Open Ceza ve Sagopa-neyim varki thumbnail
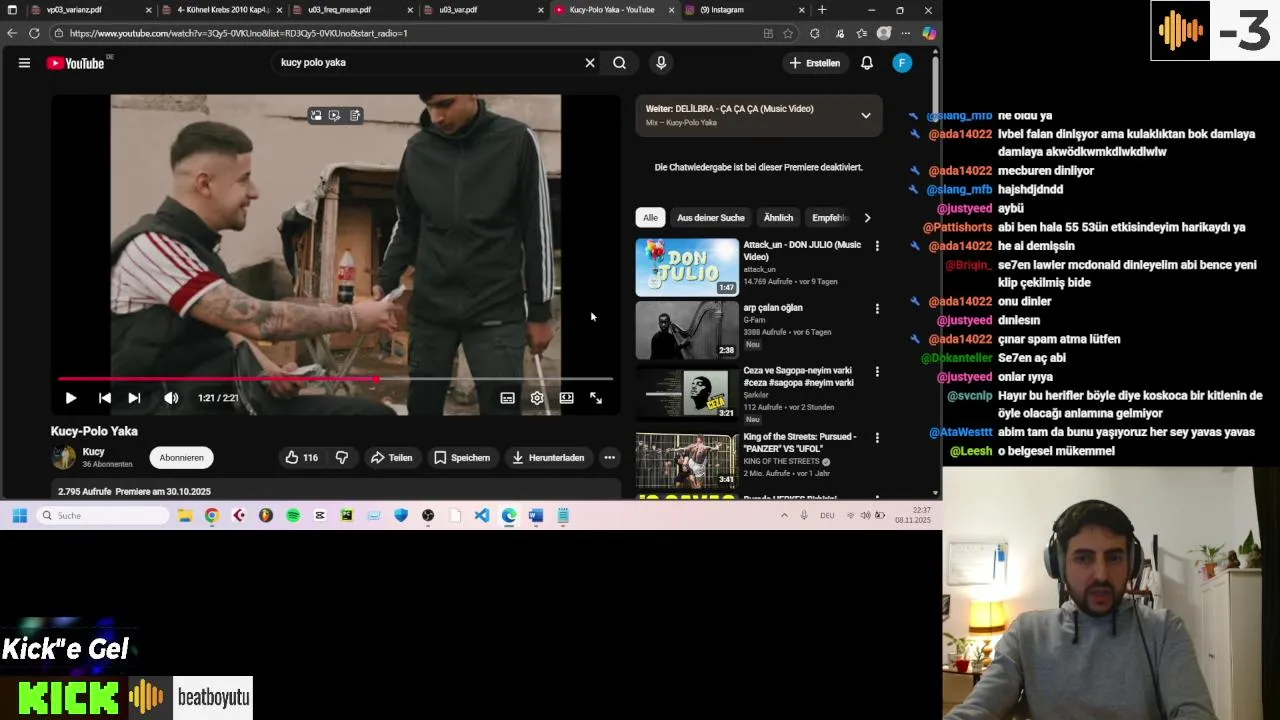Screen dimensions: 1280x720 click(687, 392)
